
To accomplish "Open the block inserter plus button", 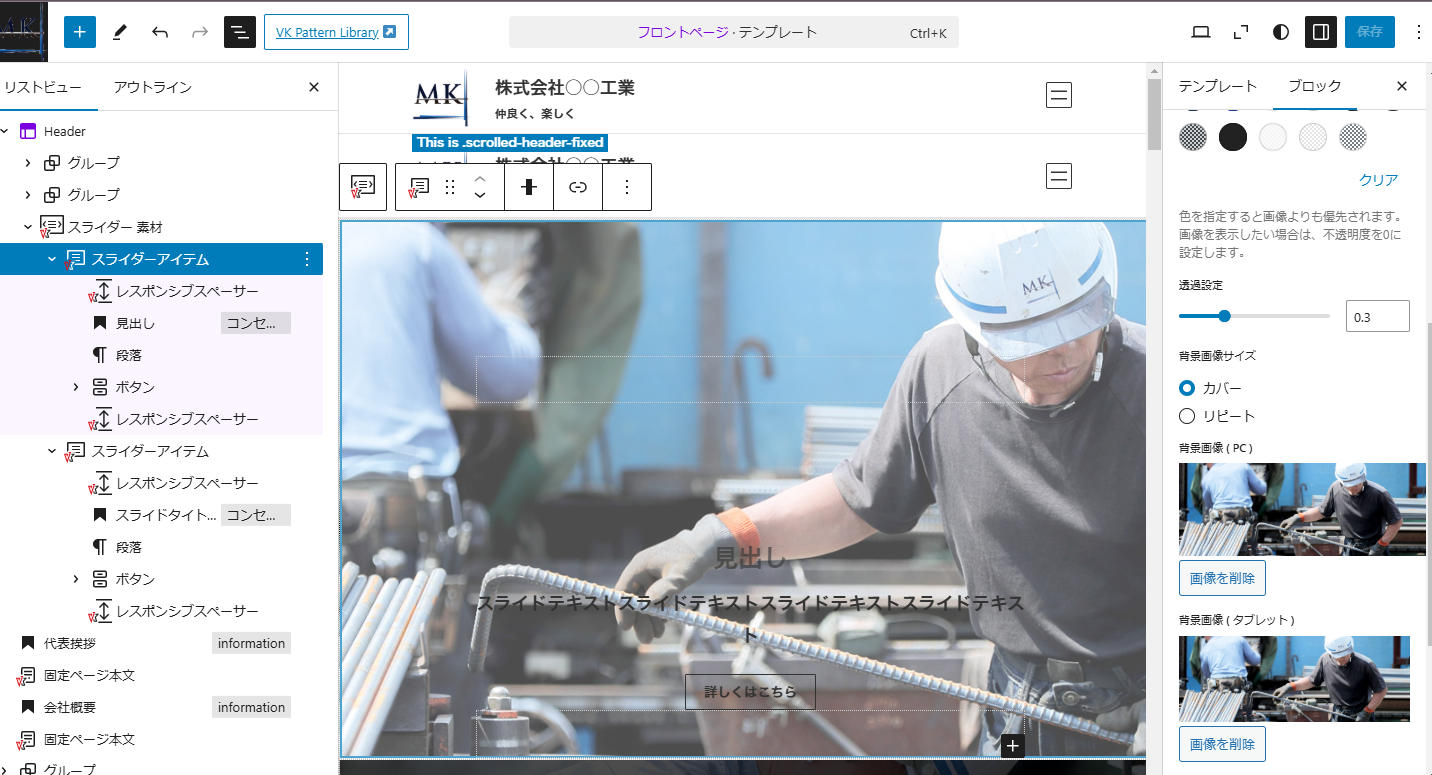I will click(80, 32).
